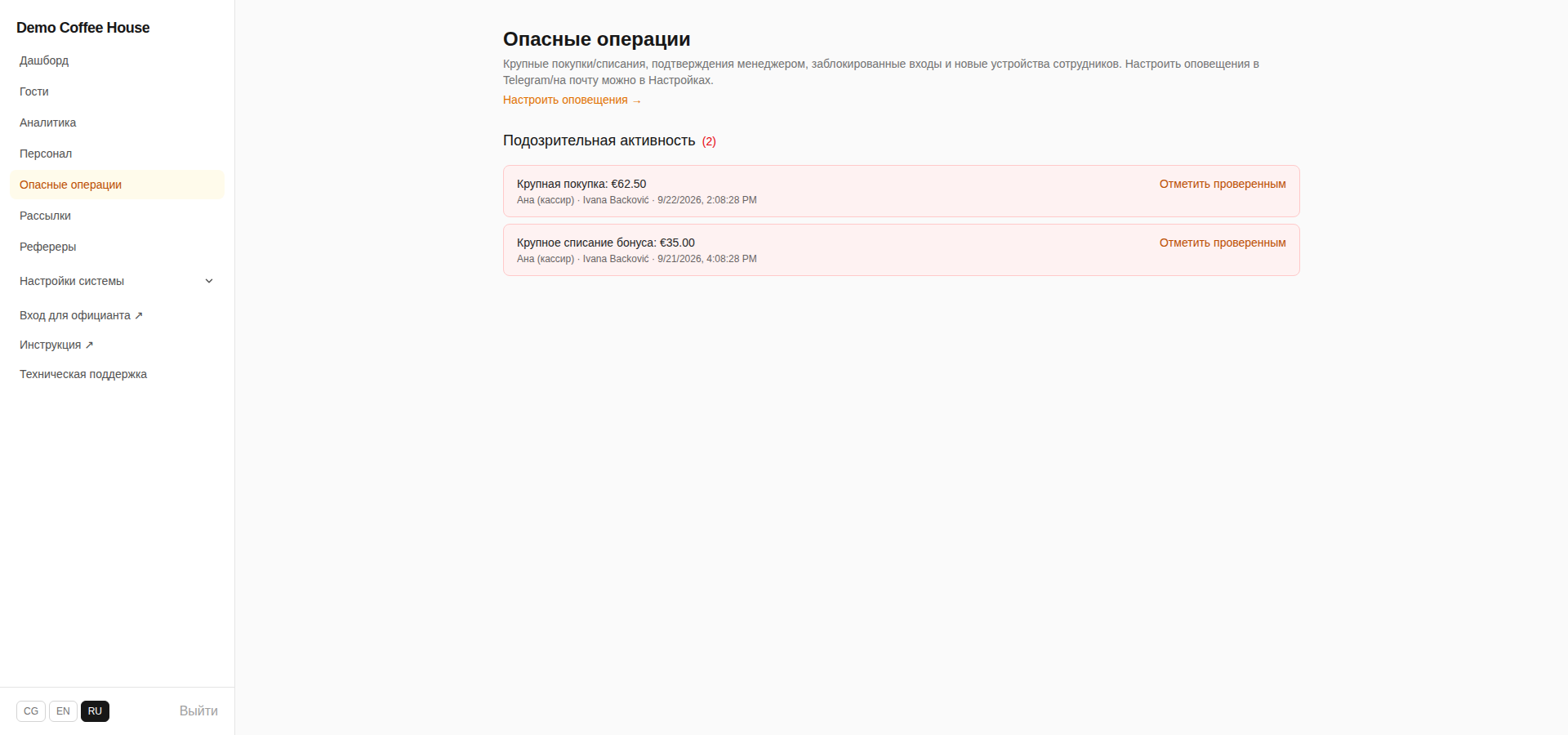The height and width of the screenshot is (735, 1568).
Task: Click Опасные операции page heading
Action: [596, 39]
